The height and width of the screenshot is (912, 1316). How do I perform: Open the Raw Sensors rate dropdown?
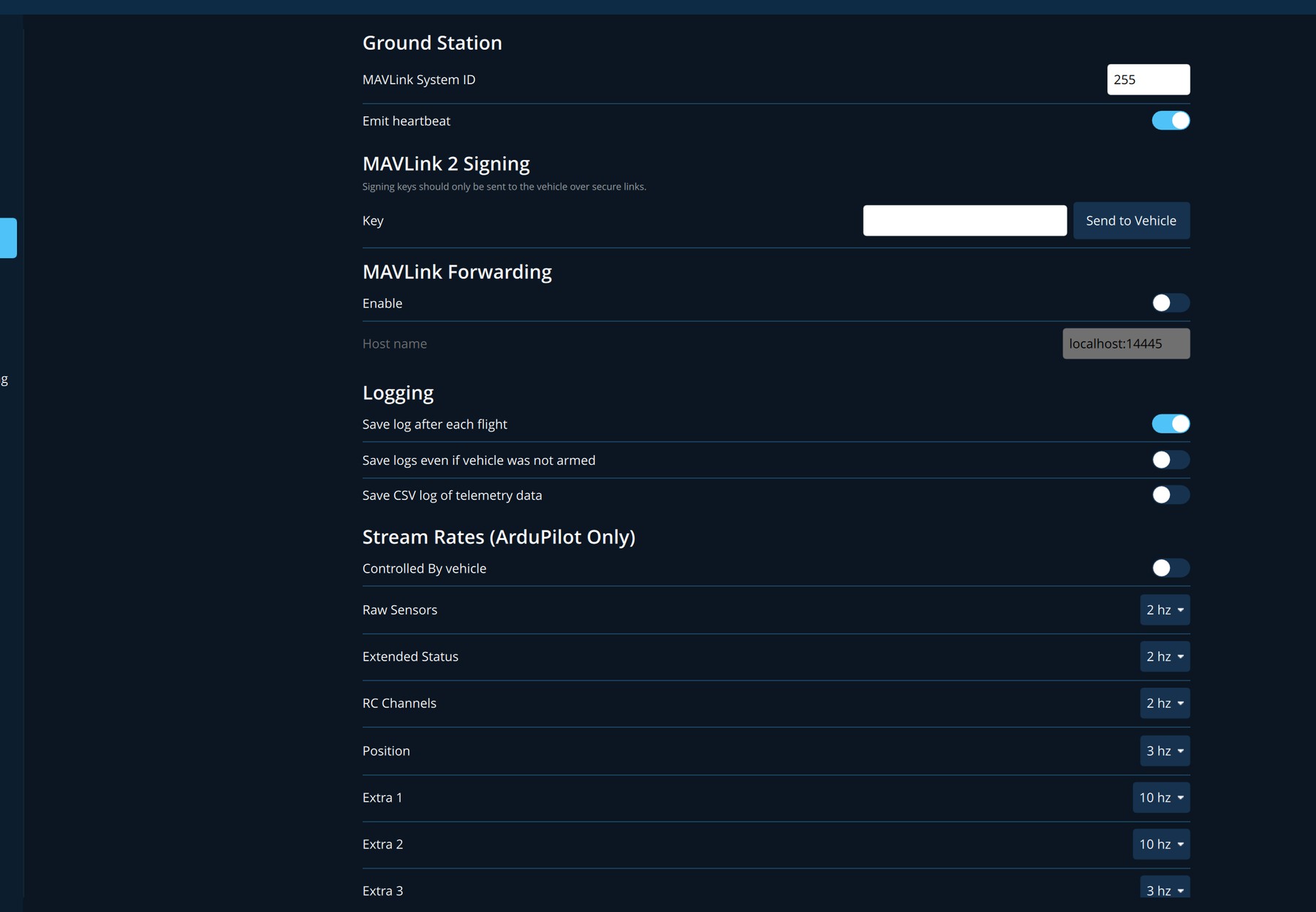pyautogui.click(x=1165, y=609)
